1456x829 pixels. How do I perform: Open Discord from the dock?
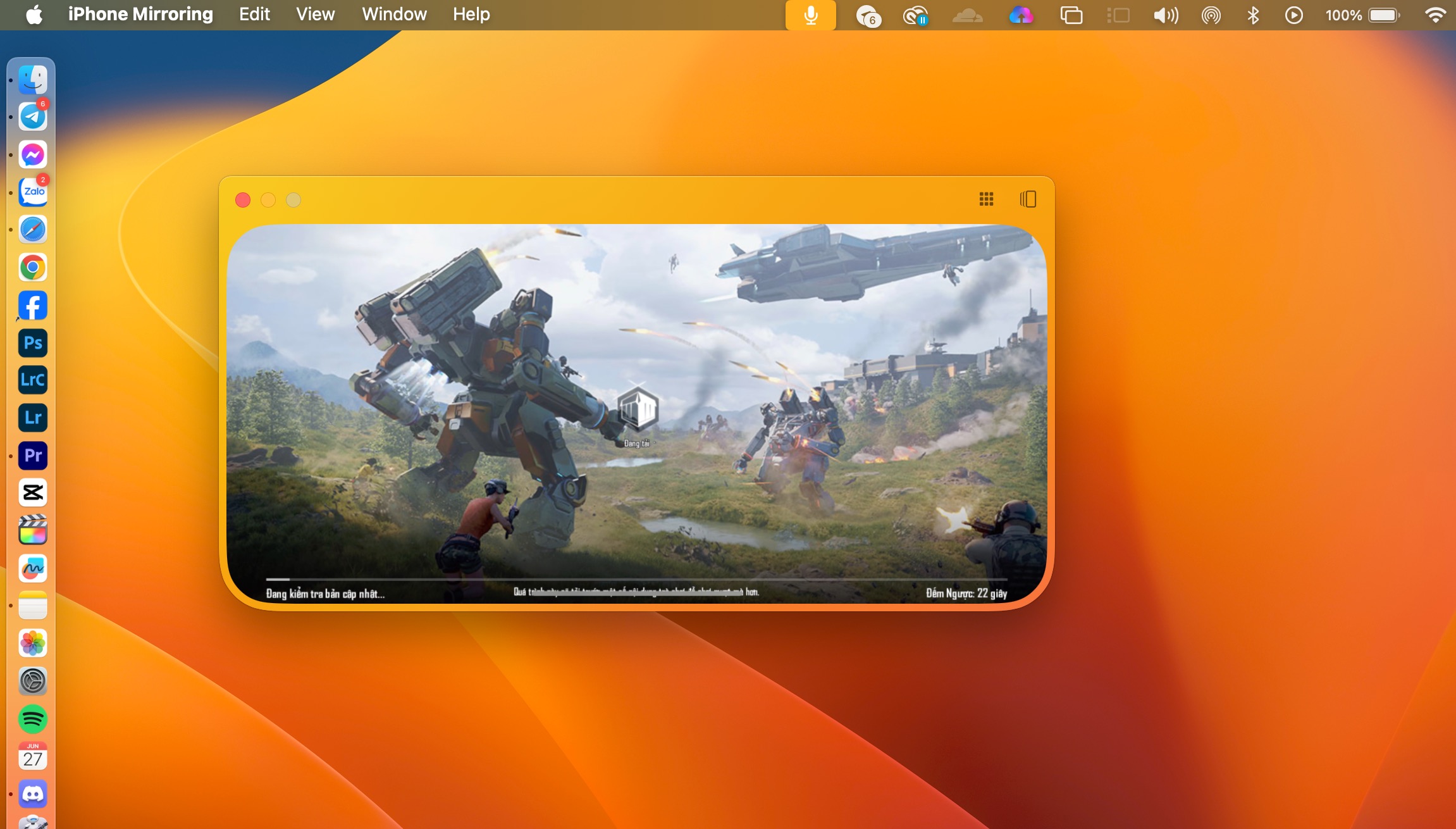[x=33, y=794]
